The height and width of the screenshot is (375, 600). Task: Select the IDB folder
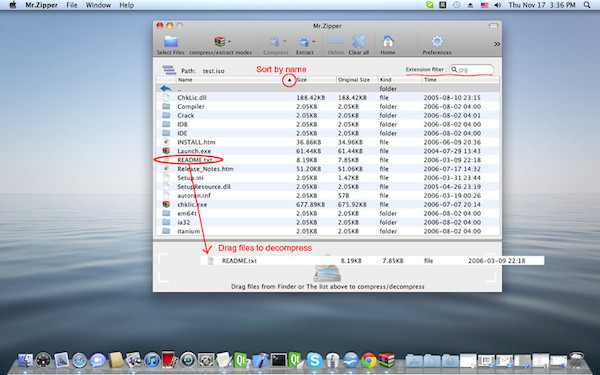tap(328, 124)
